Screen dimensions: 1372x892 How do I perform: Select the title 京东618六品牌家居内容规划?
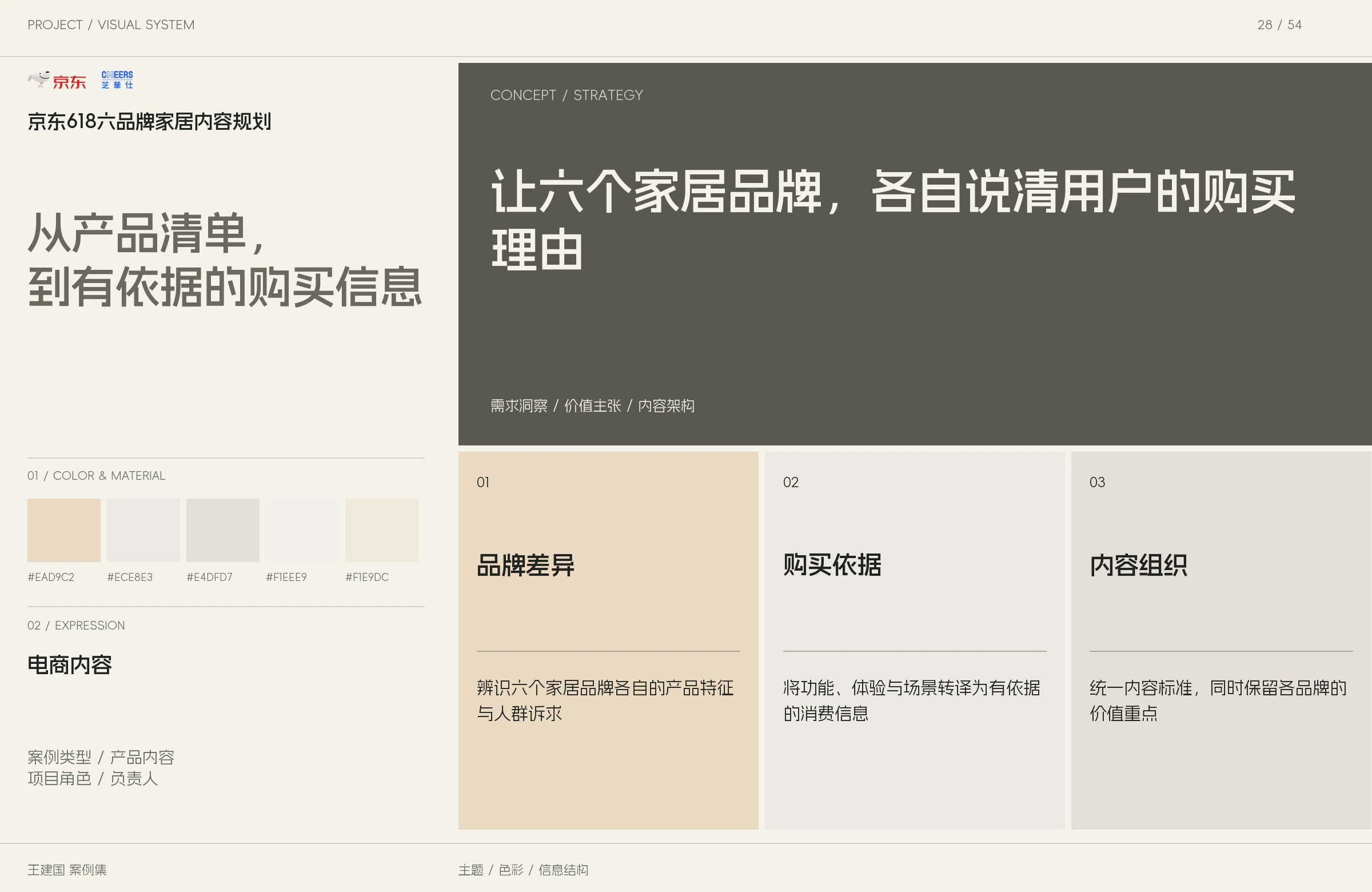tap(149, 122)
